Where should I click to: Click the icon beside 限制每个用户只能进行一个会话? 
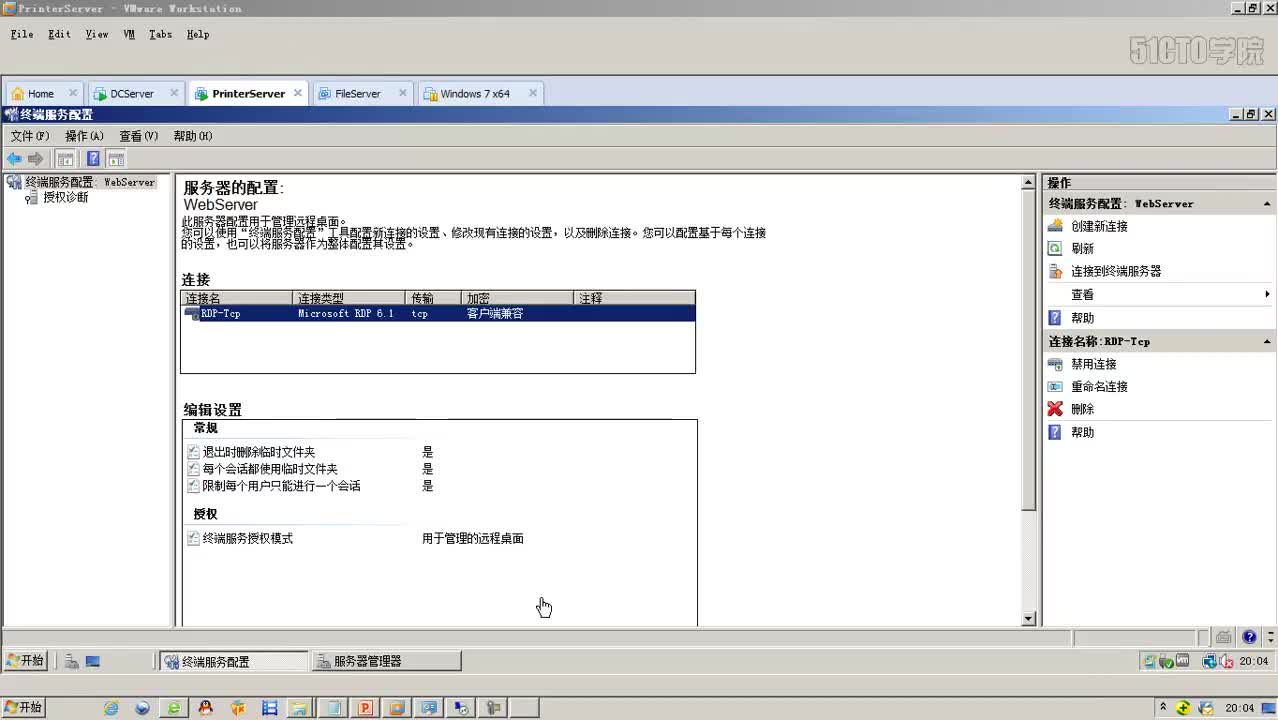click(194, 486)
